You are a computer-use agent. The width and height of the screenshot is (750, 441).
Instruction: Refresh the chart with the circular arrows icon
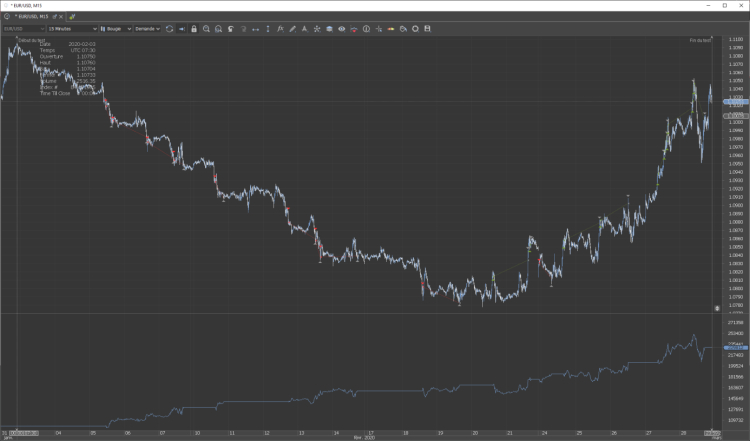pos(169,29)
